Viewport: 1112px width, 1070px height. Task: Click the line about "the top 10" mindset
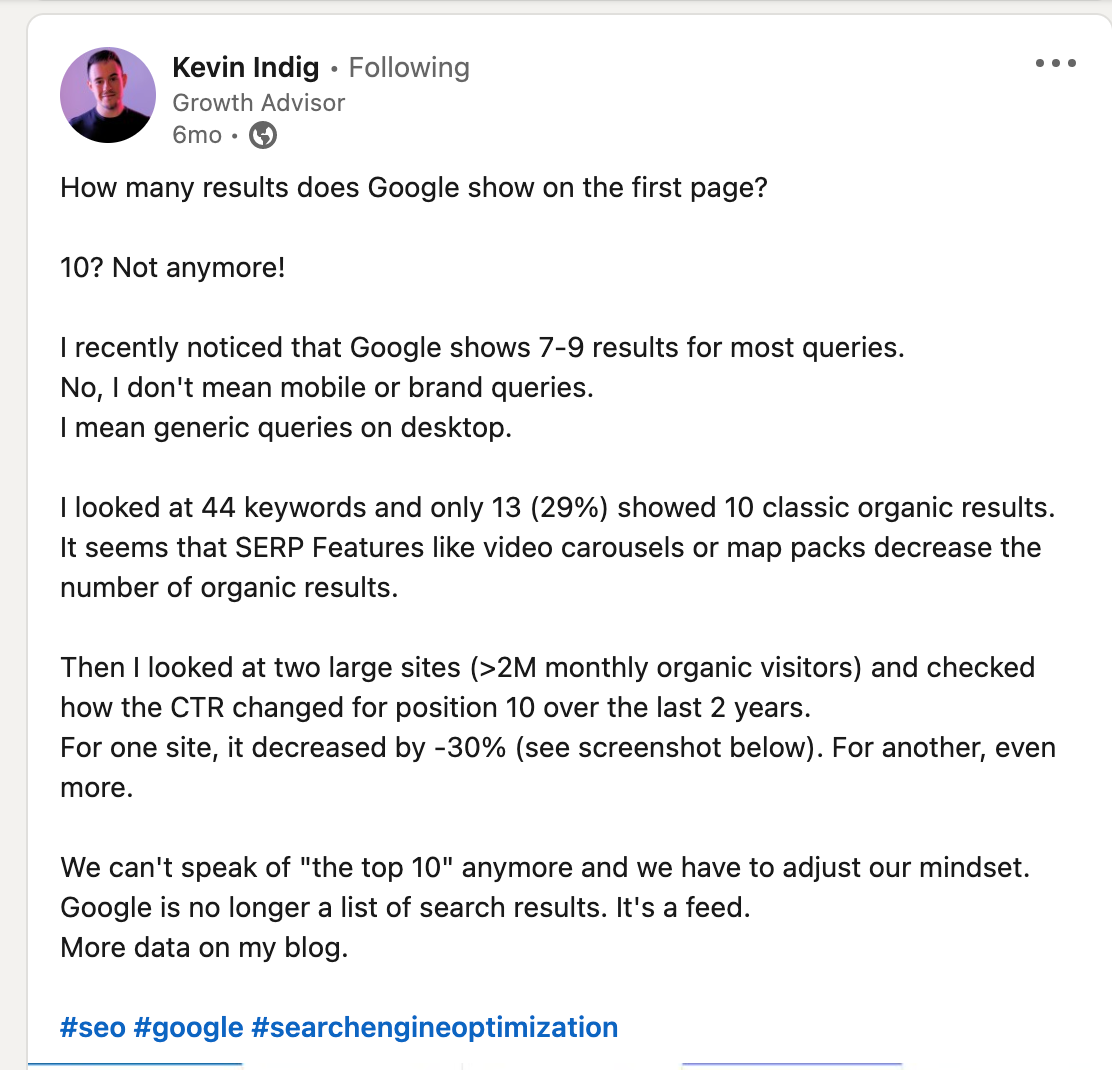click(544, 867)
